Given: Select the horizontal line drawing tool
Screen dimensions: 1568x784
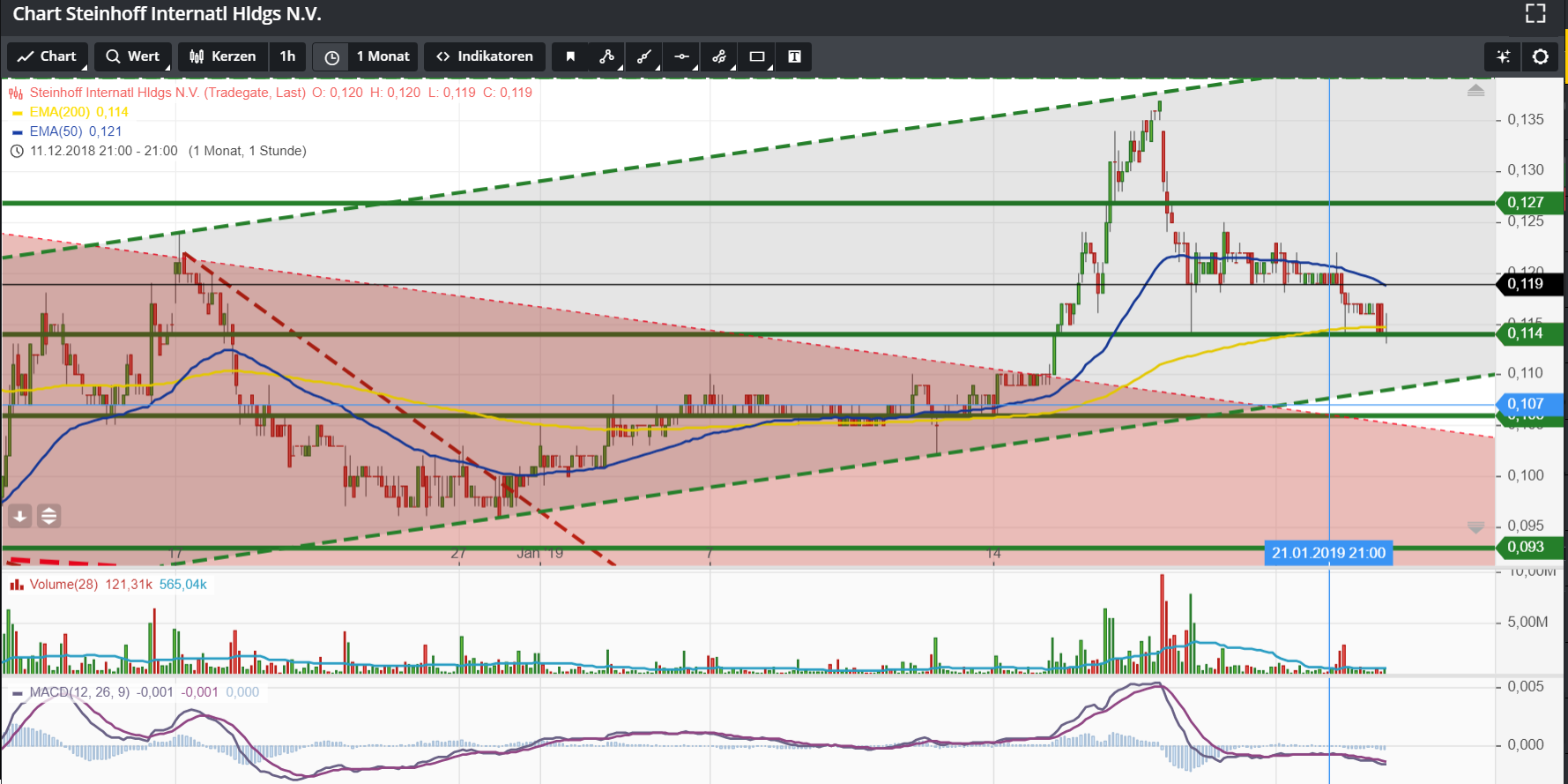Looking at the screenshot, I should (681, 56).
